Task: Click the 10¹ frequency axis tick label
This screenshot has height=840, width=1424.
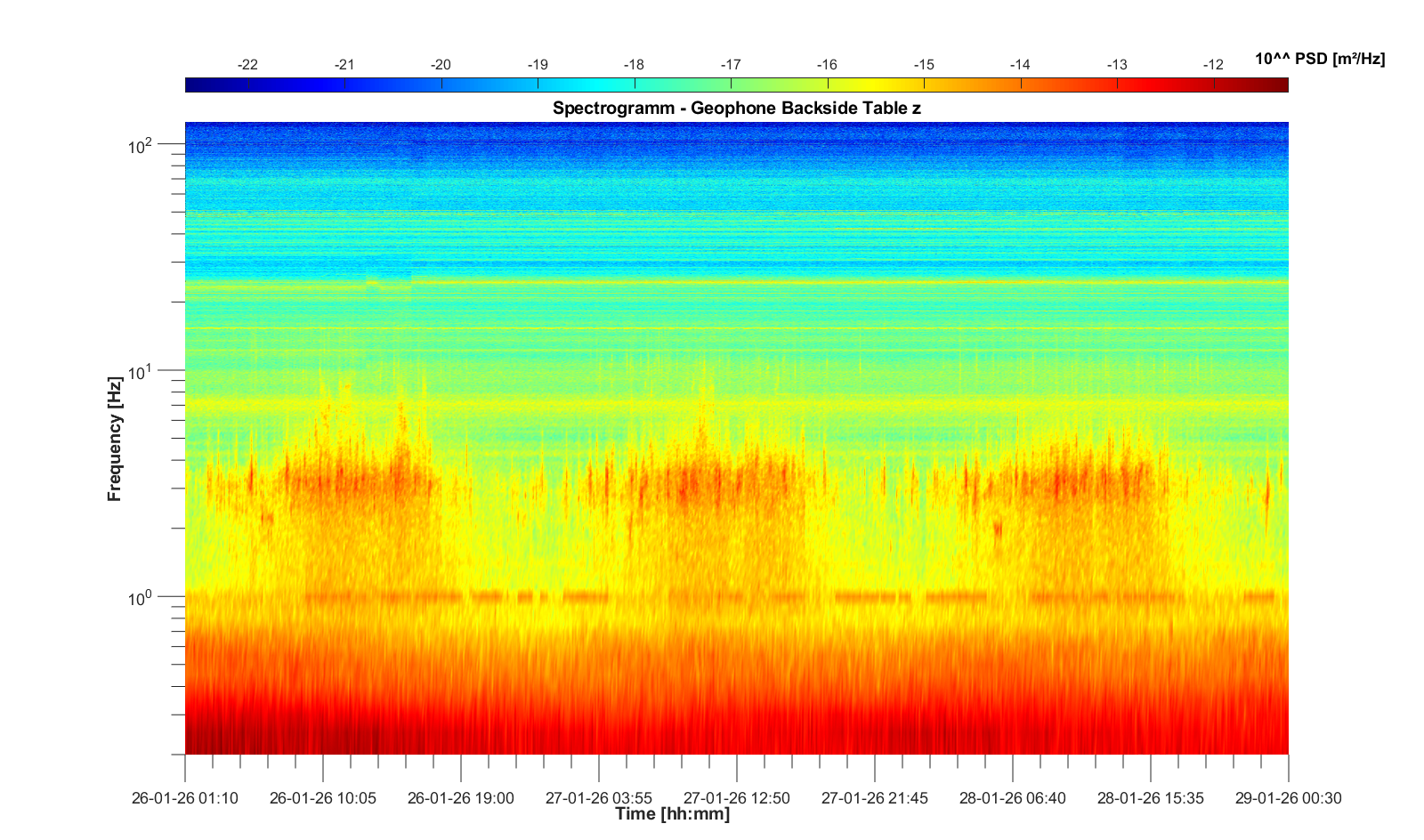Action: pyautogui.click(x=141, y=371)
